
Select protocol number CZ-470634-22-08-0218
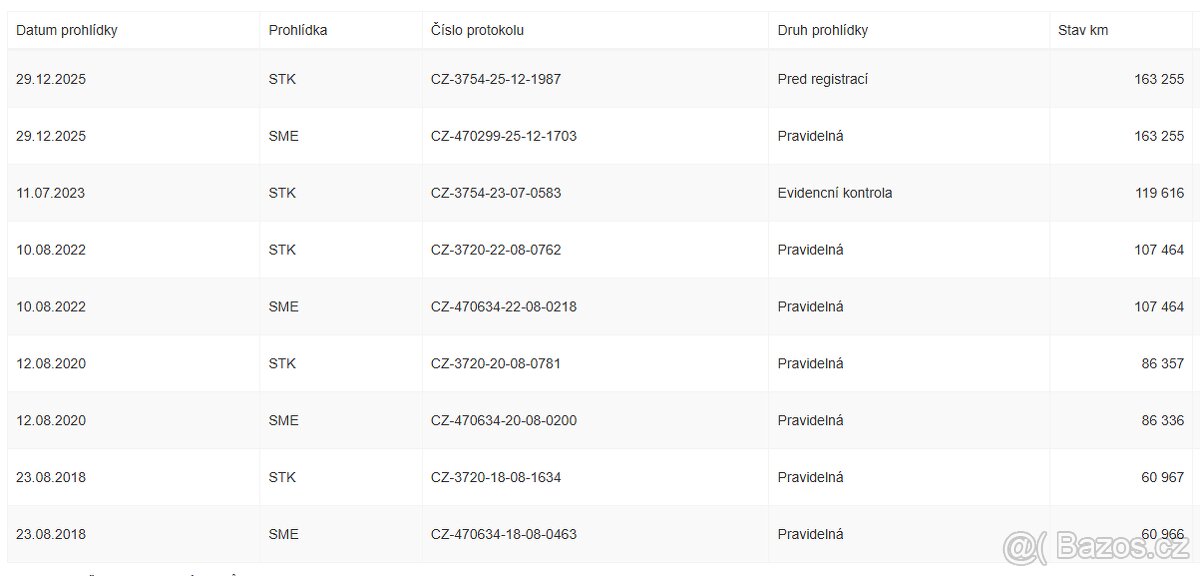[504, 307]
